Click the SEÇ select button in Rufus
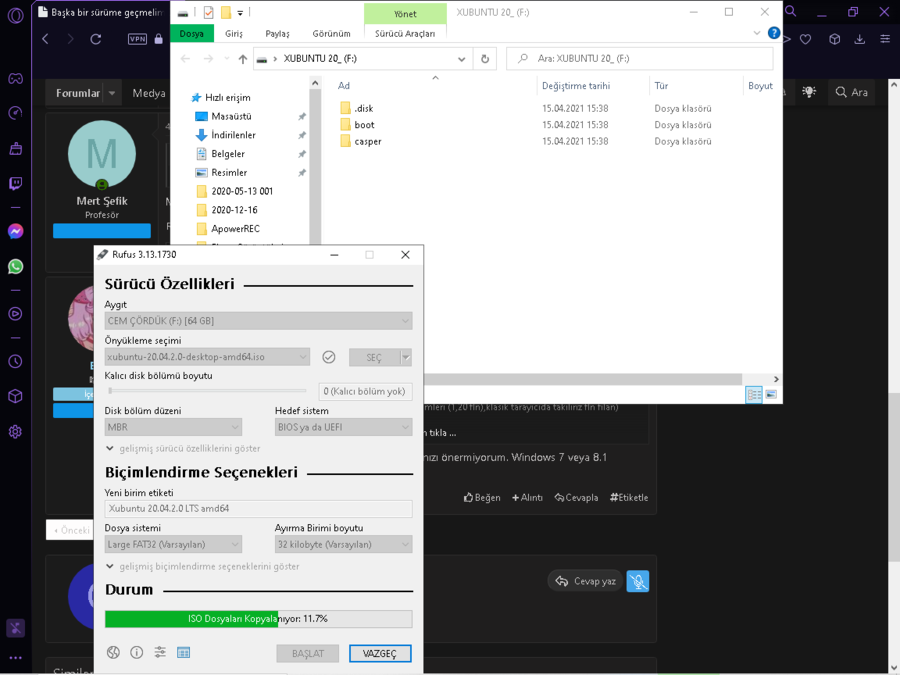900x675 pixels. (374, 358)
